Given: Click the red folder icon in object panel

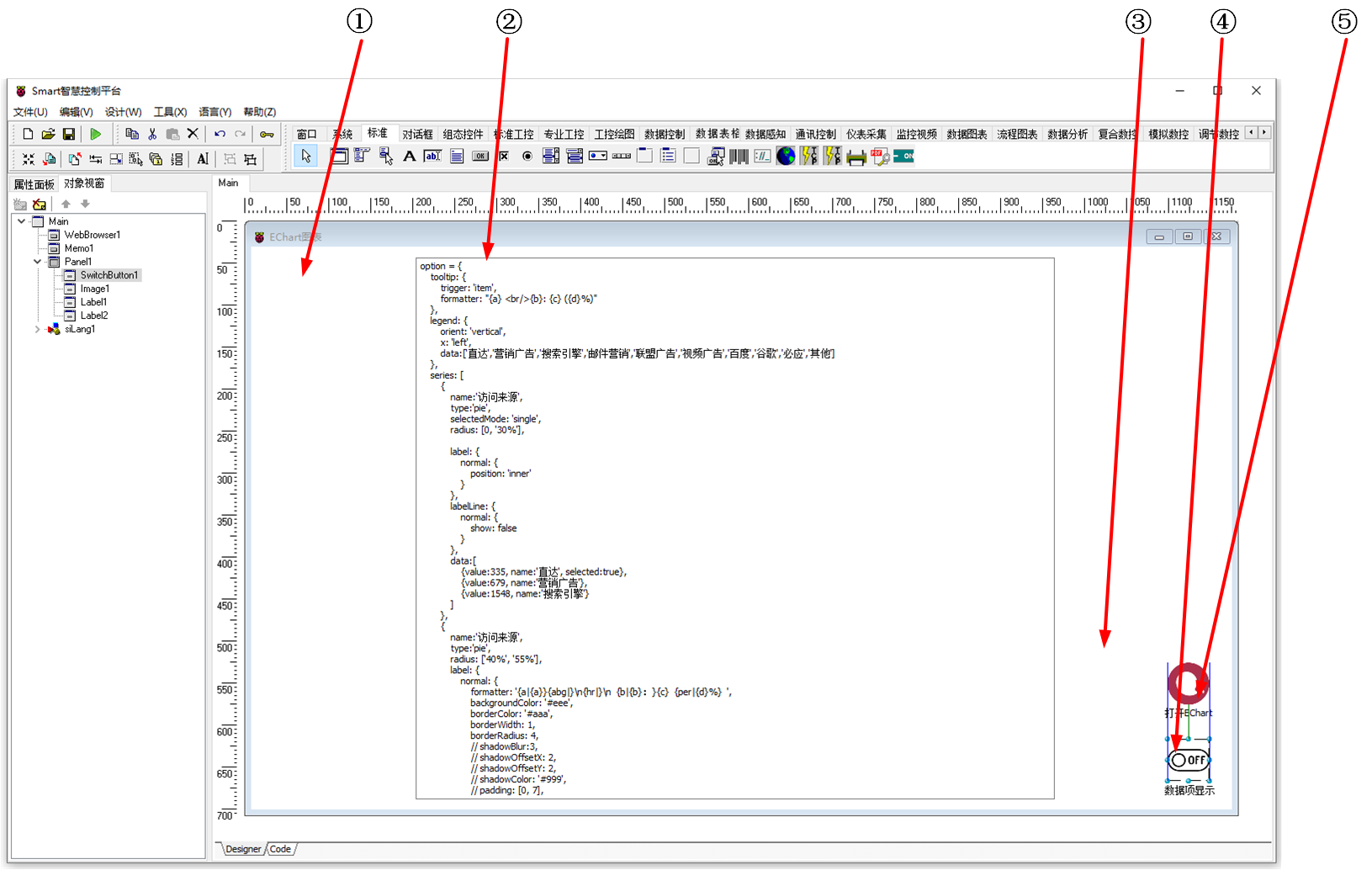Looking at the screenshot, I should pos(40,204).
